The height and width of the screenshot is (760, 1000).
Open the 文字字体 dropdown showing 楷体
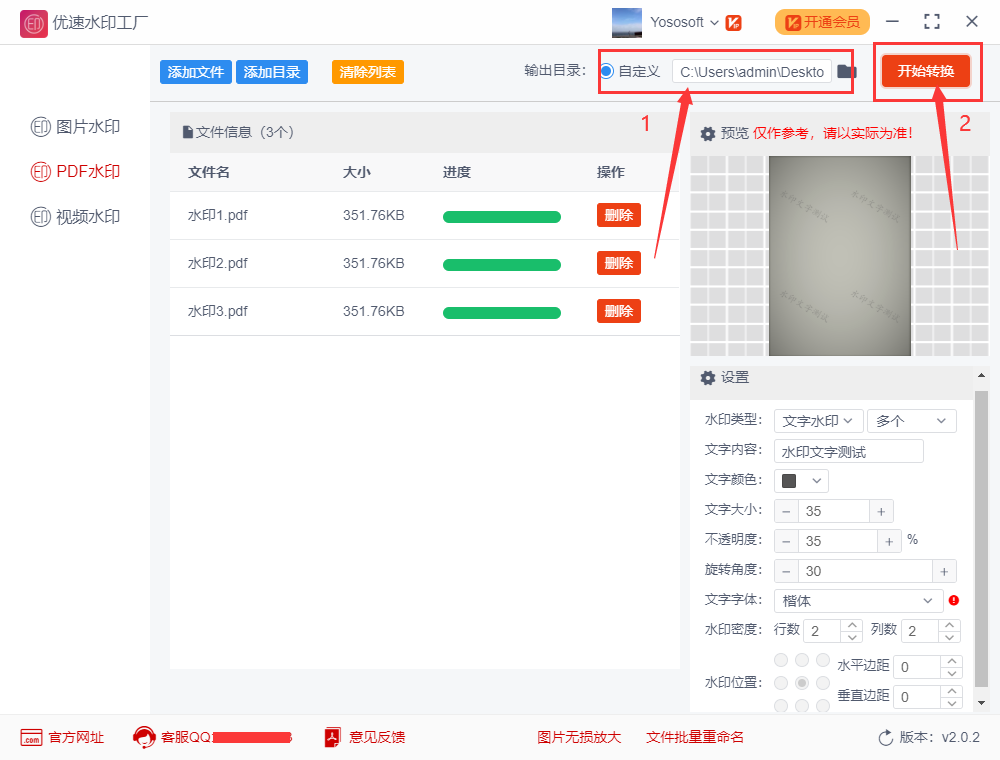coord(858,601)
